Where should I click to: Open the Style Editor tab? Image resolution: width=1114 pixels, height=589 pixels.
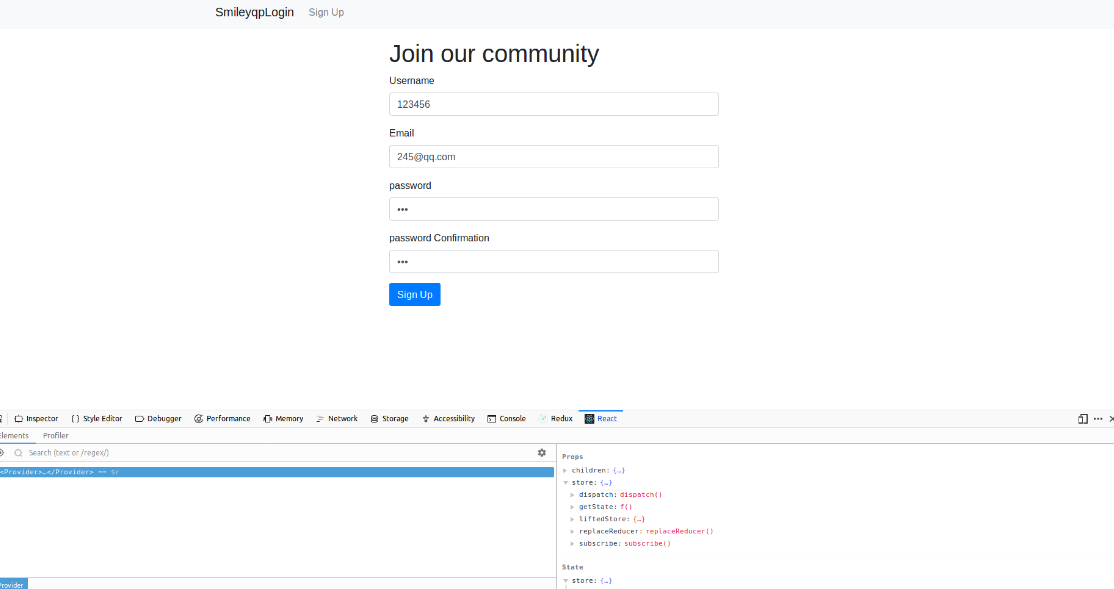(x=97, y=418)
